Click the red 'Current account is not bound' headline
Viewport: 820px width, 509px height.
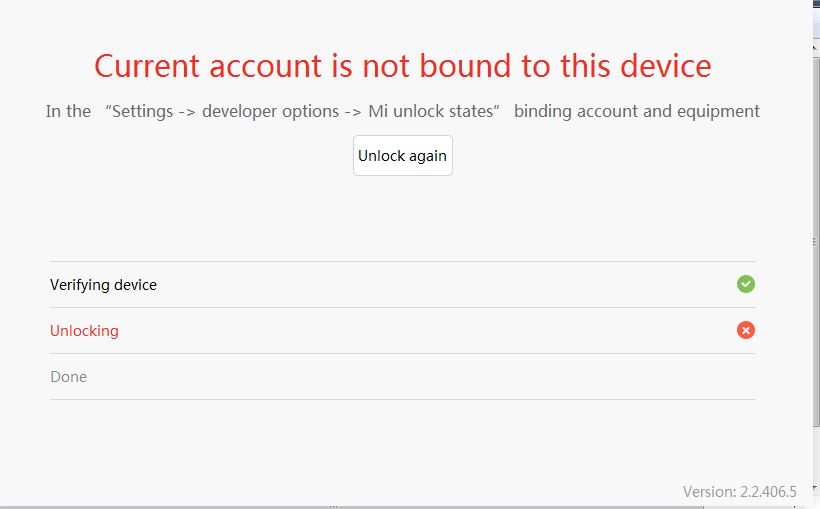point(402,66)
